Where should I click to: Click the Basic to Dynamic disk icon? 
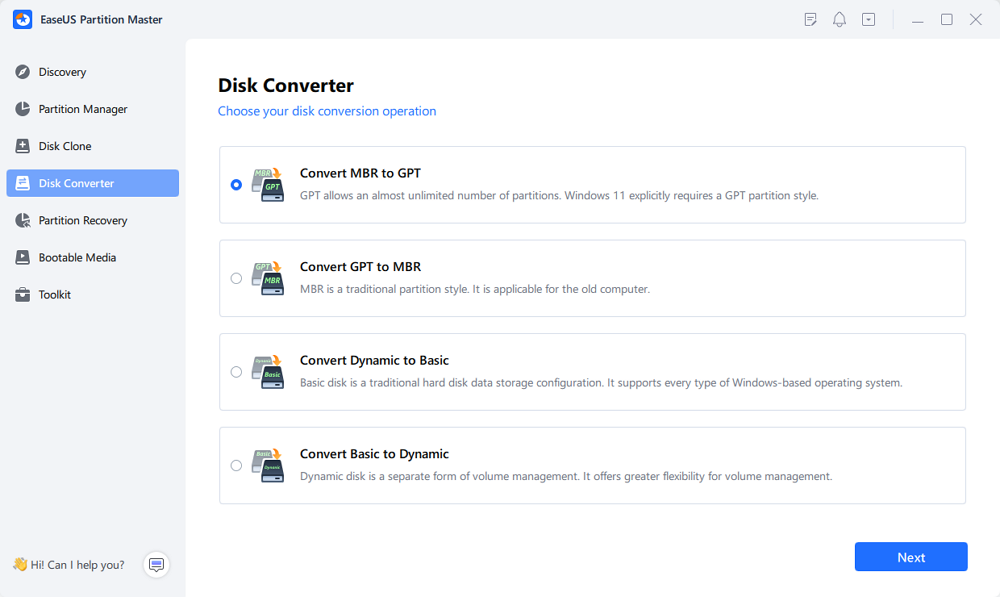tap(268, 466)
